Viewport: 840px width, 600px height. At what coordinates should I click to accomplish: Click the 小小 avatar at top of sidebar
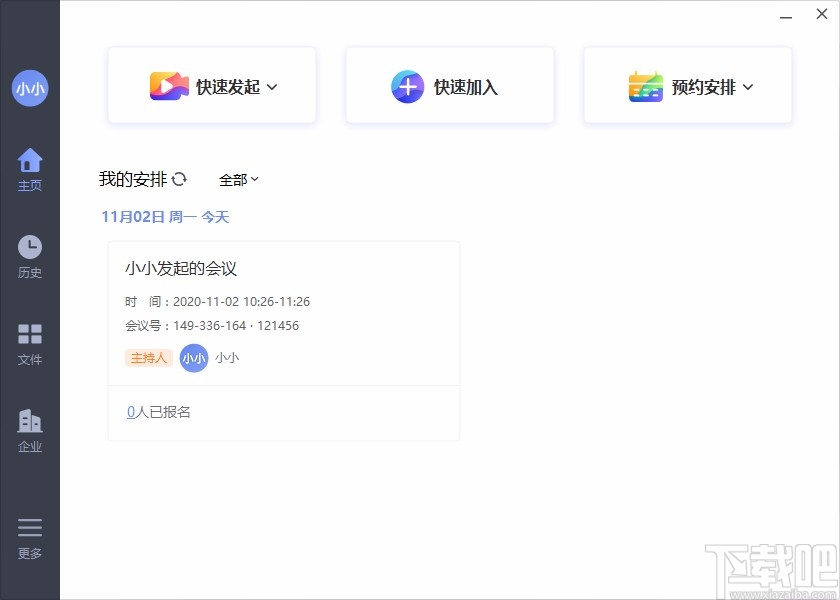pyautogui.click(x=30, y=88)
